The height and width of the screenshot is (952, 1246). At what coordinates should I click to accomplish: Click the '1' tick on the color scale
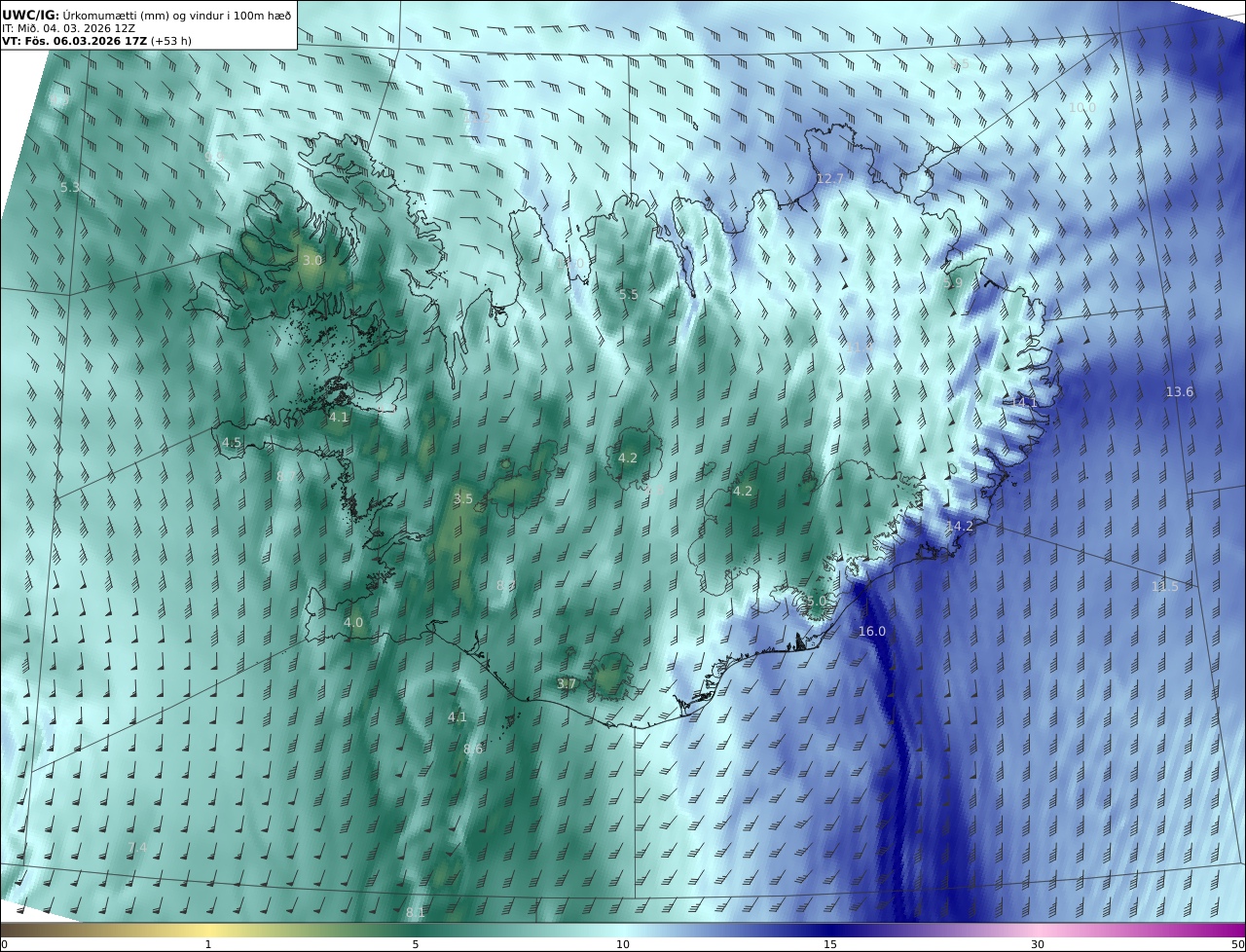tap(207, 945)
